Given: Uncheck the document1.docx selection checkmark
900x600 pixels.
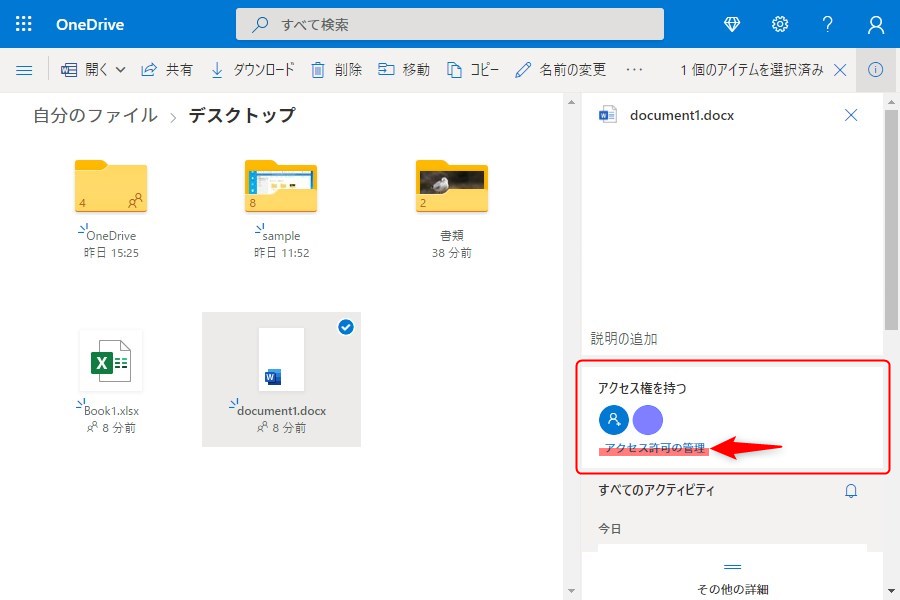Looking at the screenshot, I should 346,327.
